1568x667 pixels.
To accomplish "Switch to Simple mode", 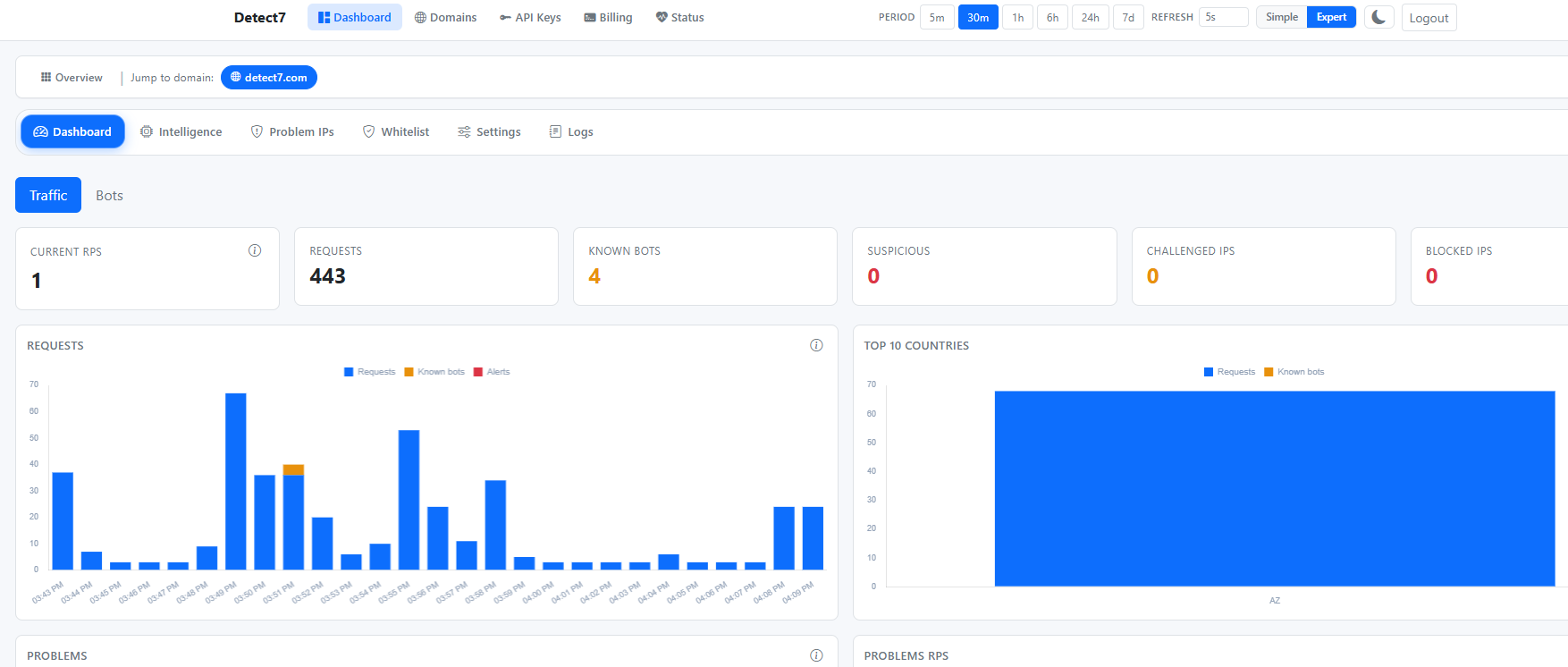I will point(1282,17).
